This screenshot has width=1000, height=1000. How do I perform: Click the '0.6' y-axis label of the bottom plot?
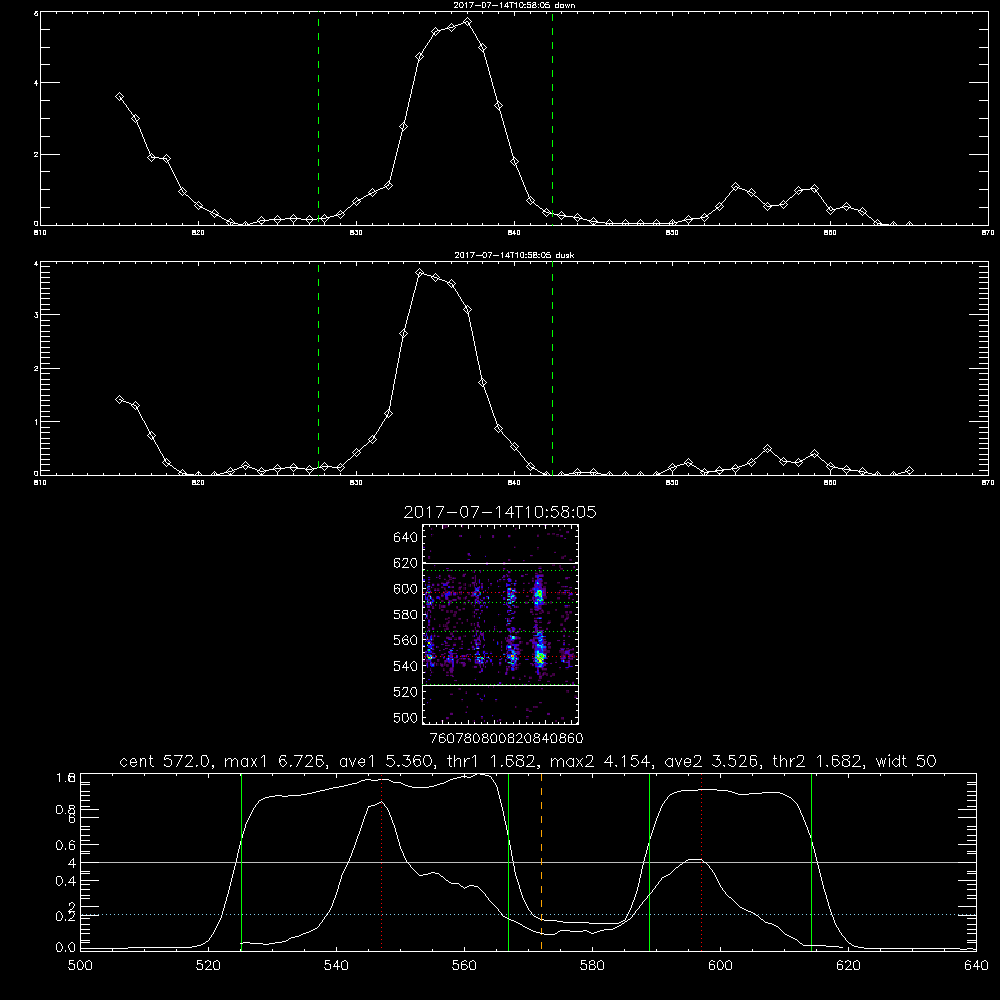coord(66,845)
